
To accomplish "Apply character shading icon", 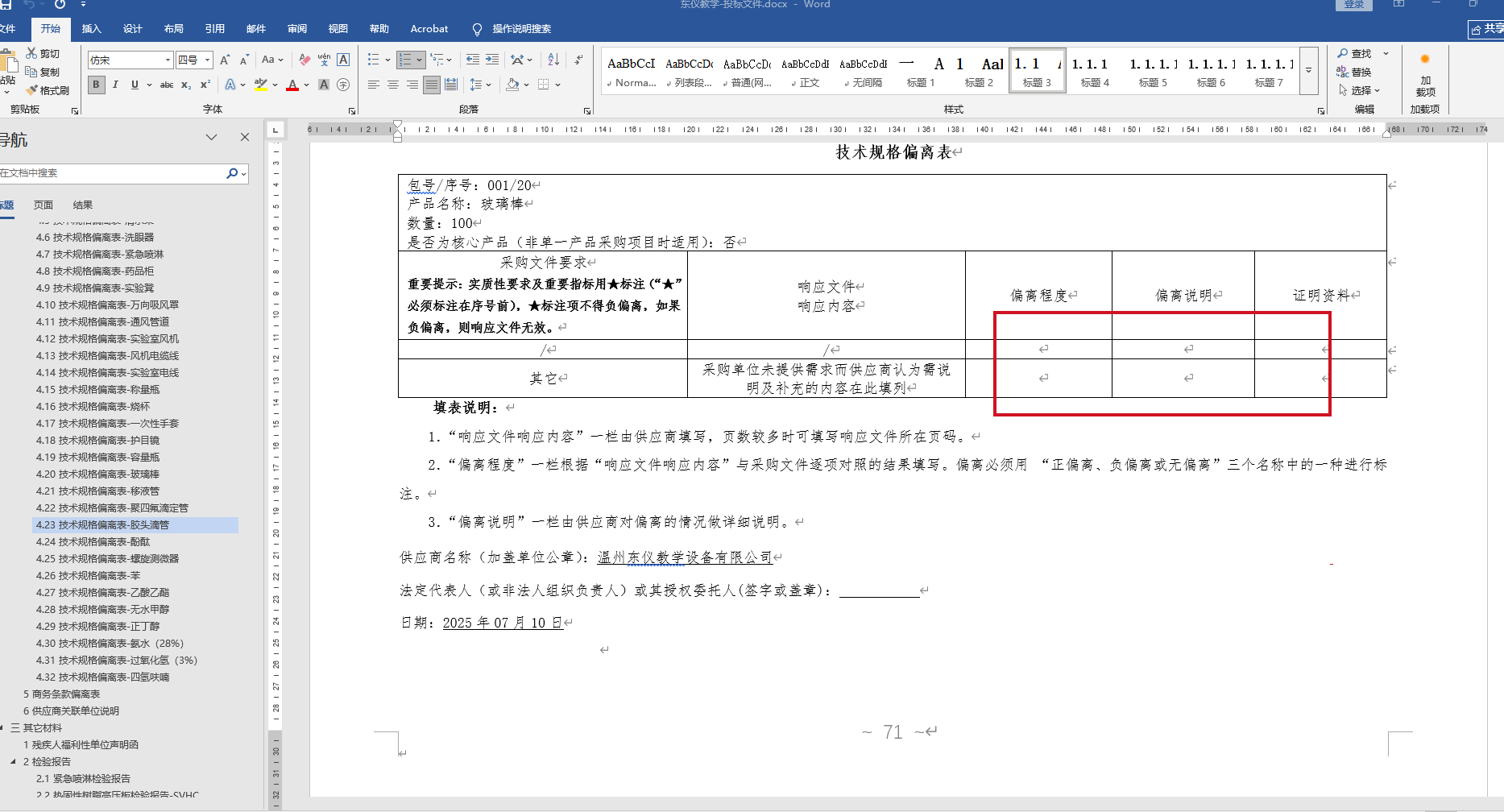I will (324, 85).
